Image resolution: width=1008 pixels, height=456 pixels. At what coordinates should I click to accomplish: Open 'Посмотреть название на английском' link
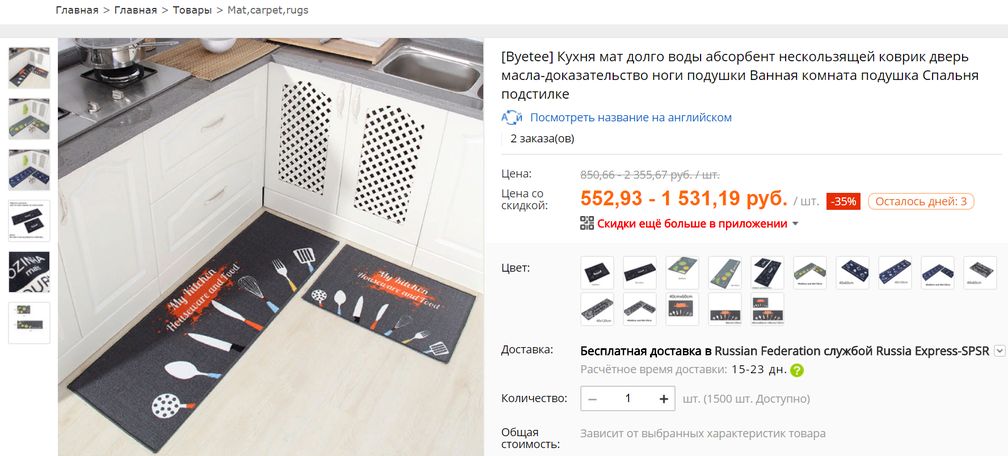coord(631,118)
